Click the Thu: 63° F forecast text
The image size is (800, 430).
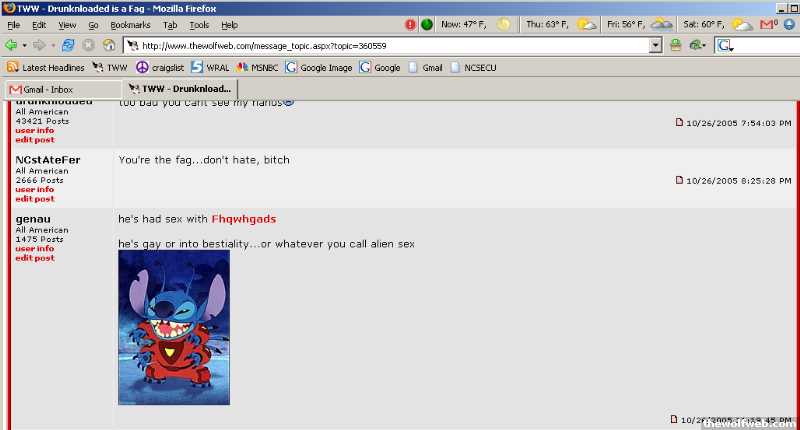click(547, 24)
